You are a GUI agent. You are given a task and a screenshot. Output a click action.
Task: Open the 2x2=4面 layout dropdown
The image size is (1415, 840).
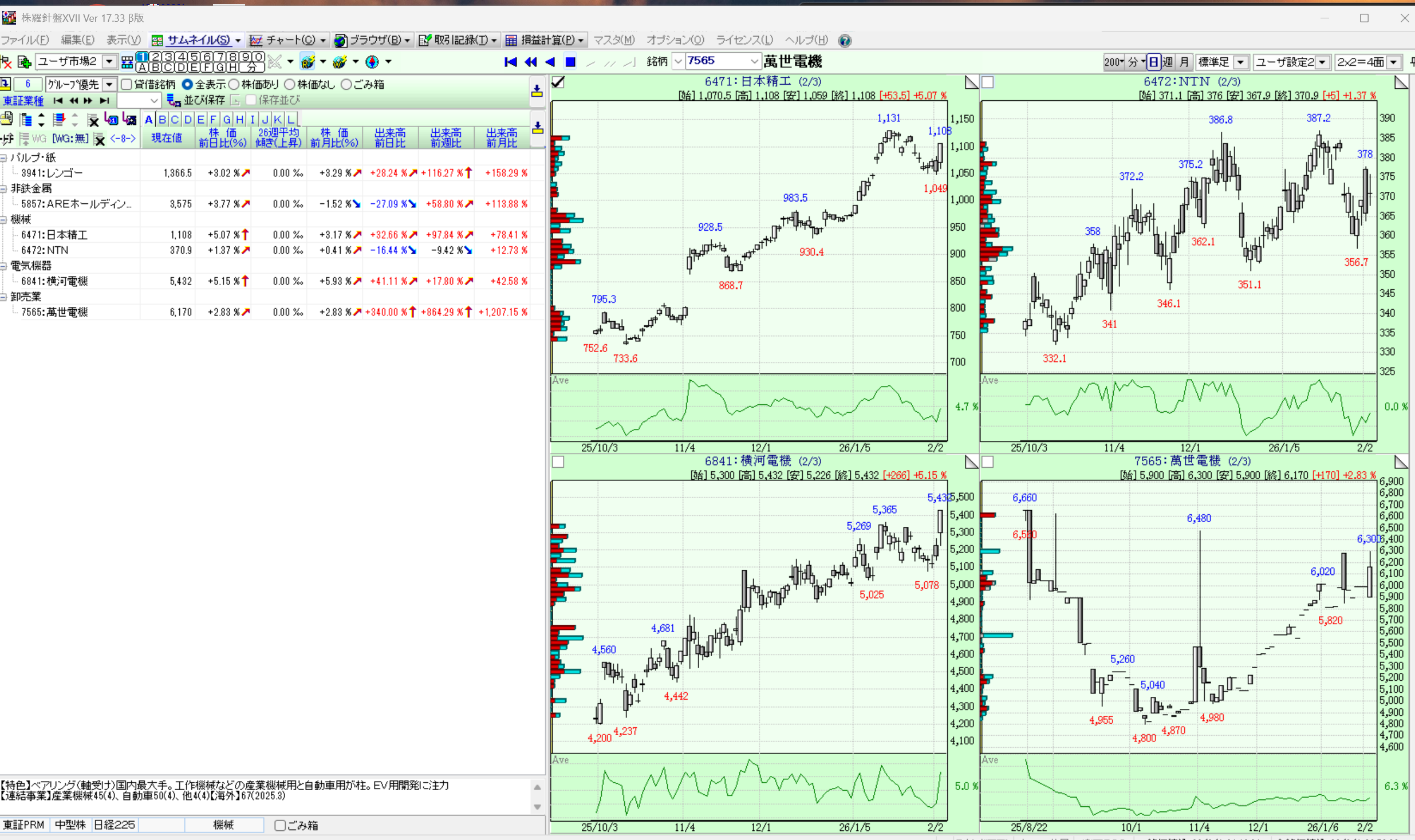[1394, 62]
